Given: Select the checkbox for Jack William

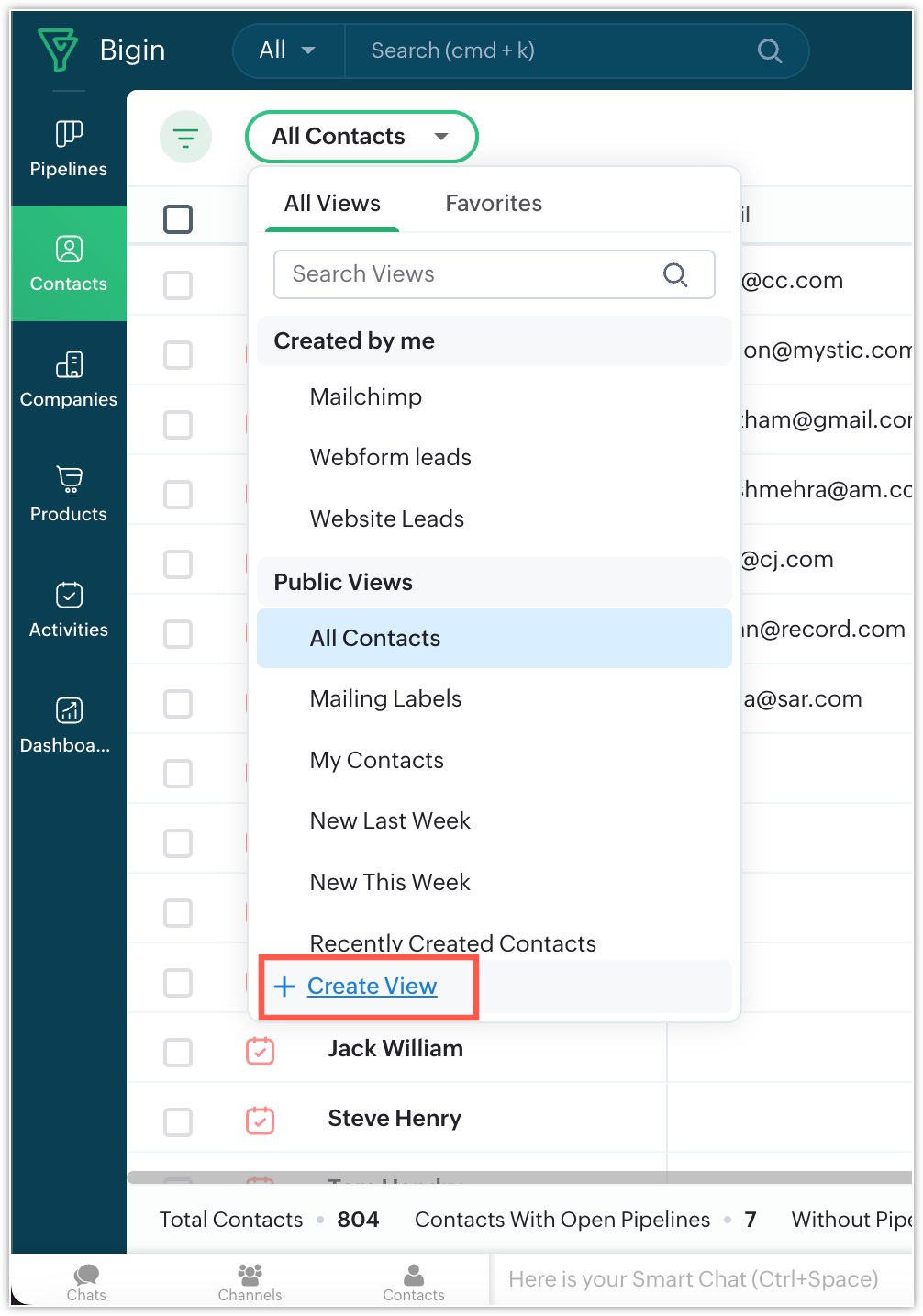Looking at the screenshot, I should (x=178, y=1053).
